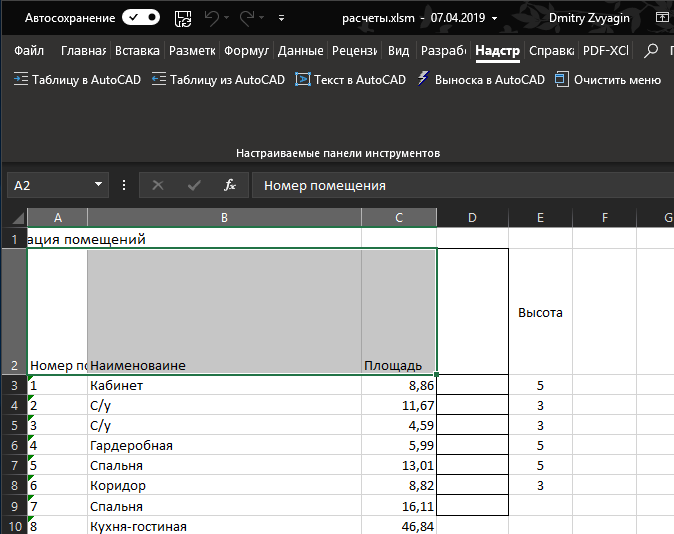
Task: Select row 6 header
Action: tap(14, 445)
